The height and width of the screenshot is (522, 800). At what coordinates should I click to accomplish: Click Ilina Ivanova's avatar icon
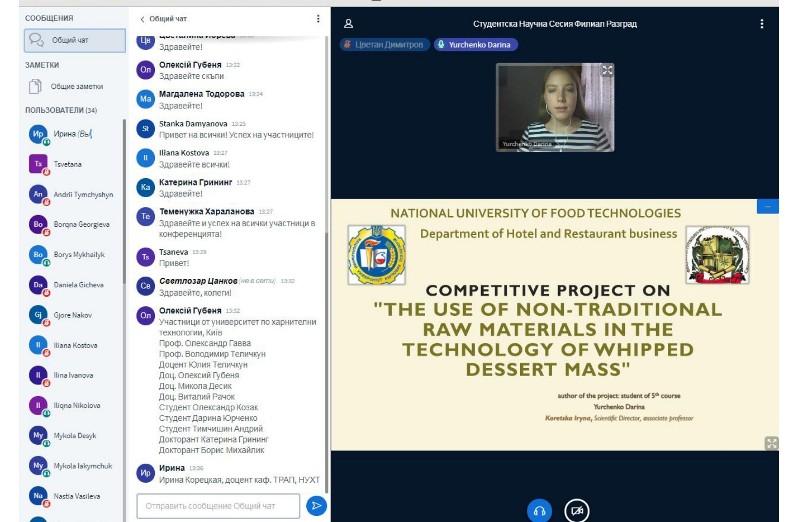(38, 375)
